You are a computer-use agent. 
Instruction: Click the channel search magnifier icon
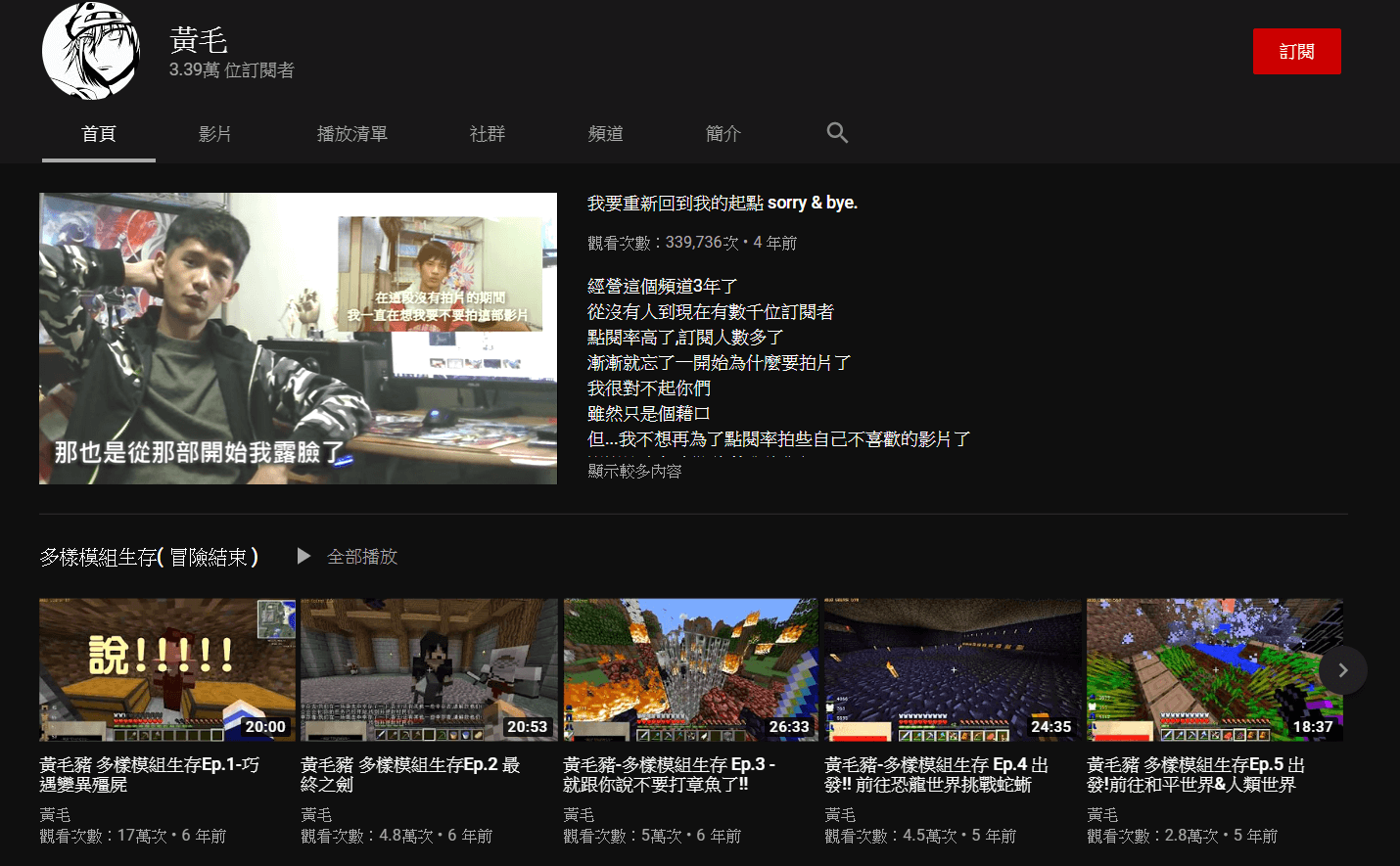tap(837, 133)
